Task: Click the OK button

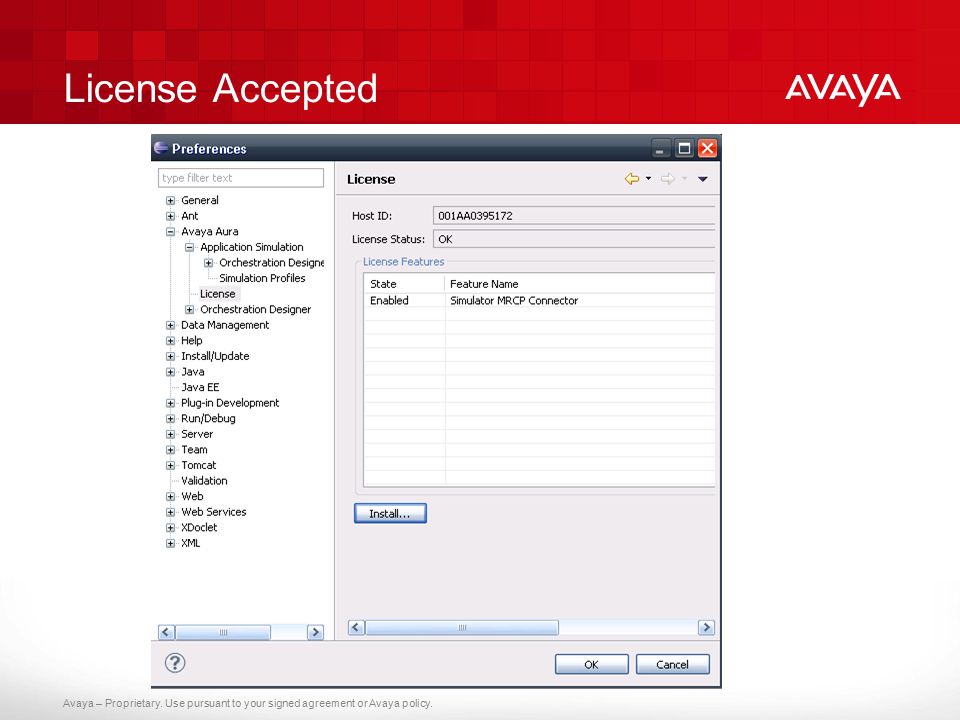Action: (x=591, y=664)
